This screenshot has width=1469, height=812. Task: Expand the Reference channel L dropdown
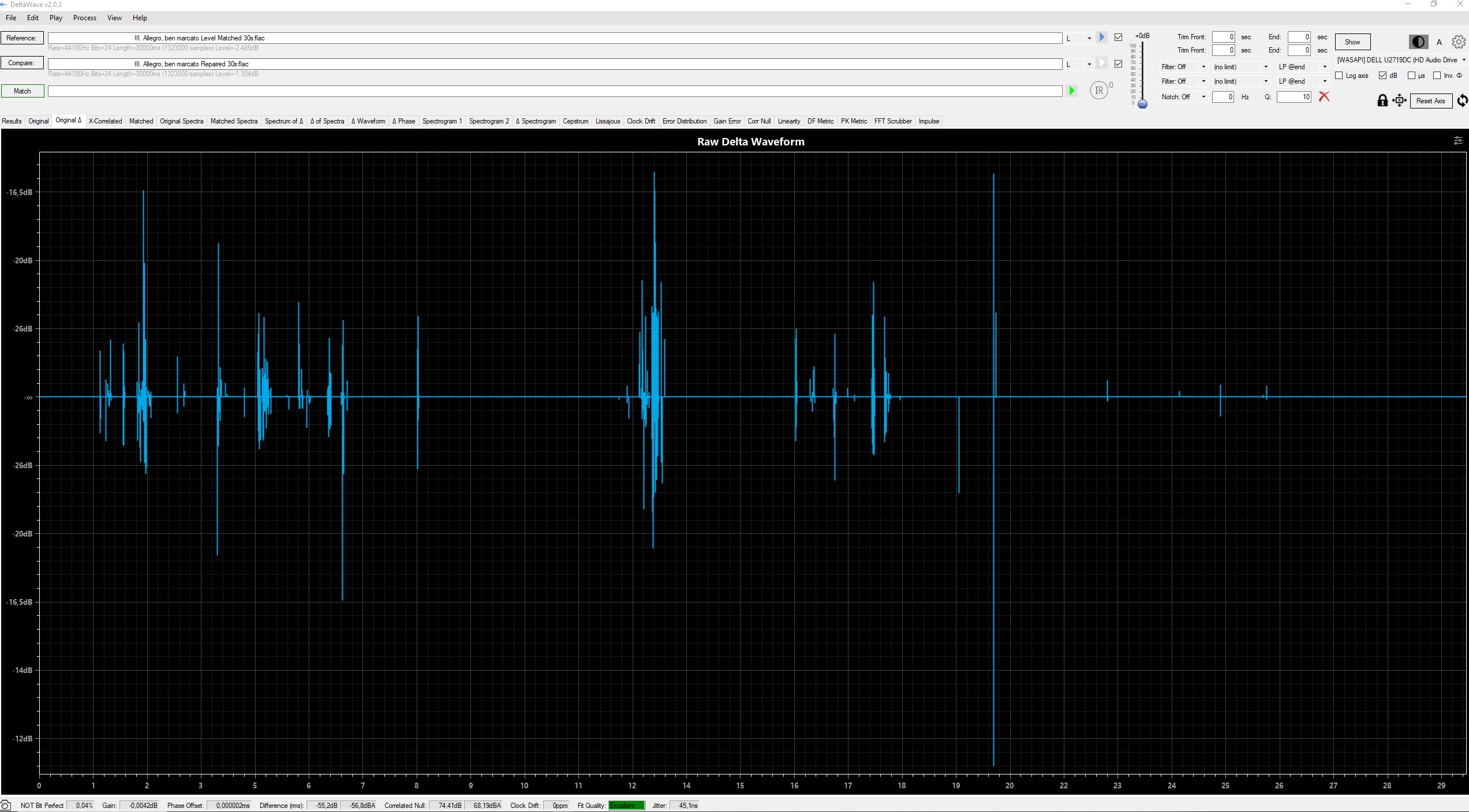[x=1089, y=39]
